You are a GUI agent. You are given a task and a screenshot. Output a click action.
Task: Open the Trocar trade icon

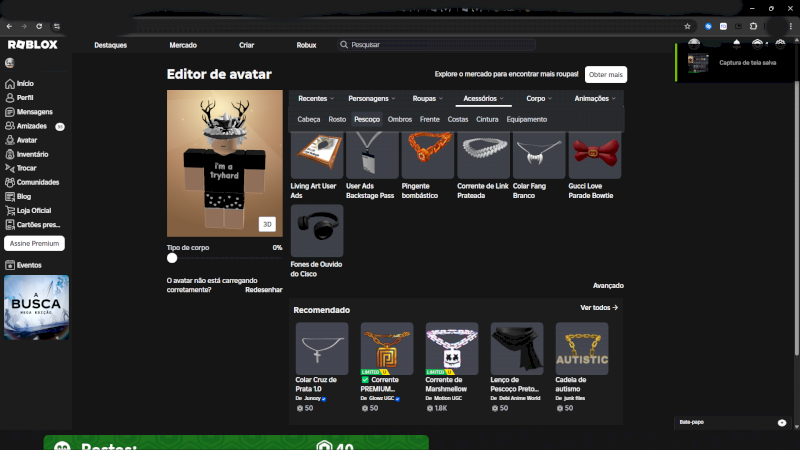[x=10, y=168]
